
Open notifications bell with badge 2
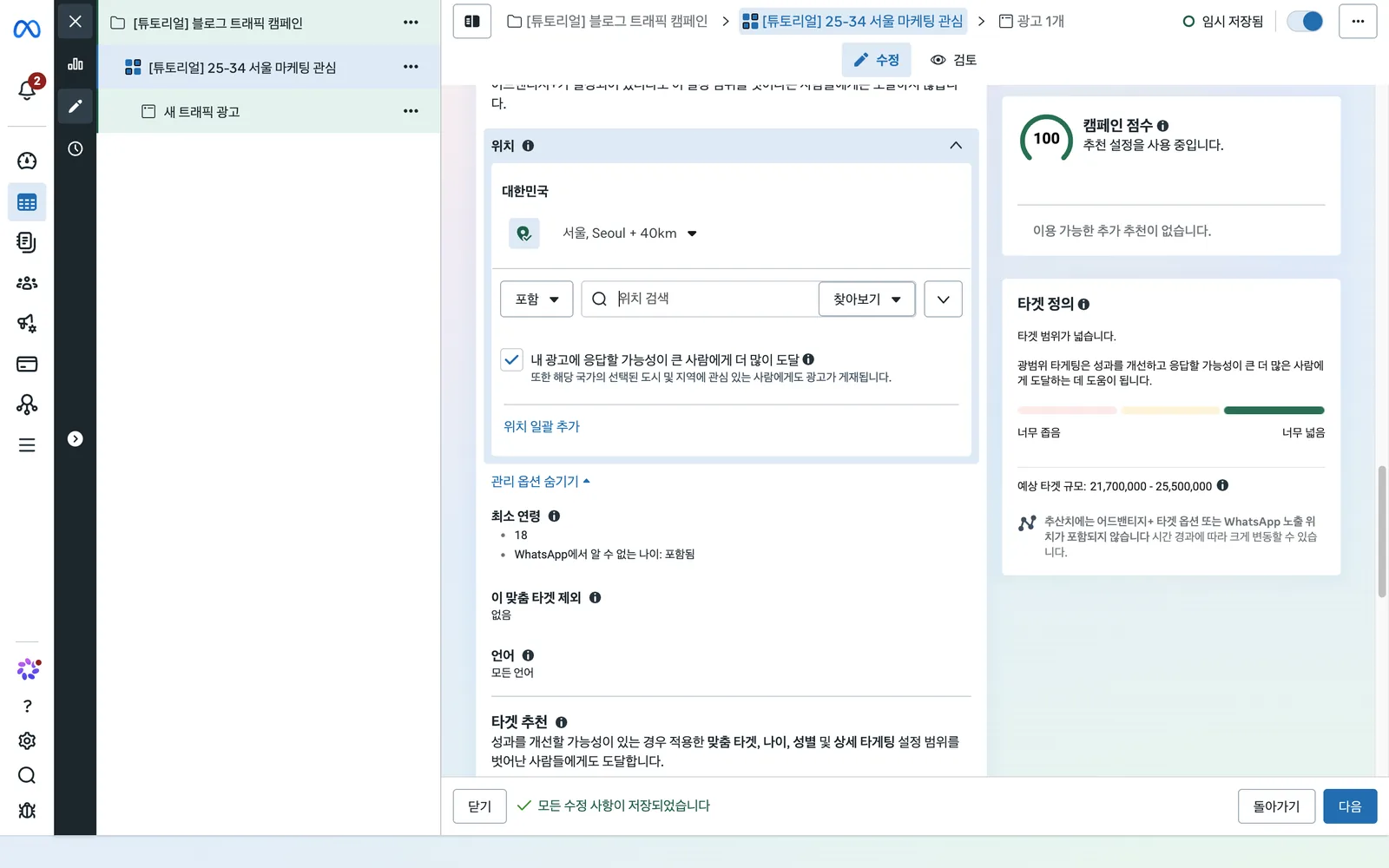28,89
